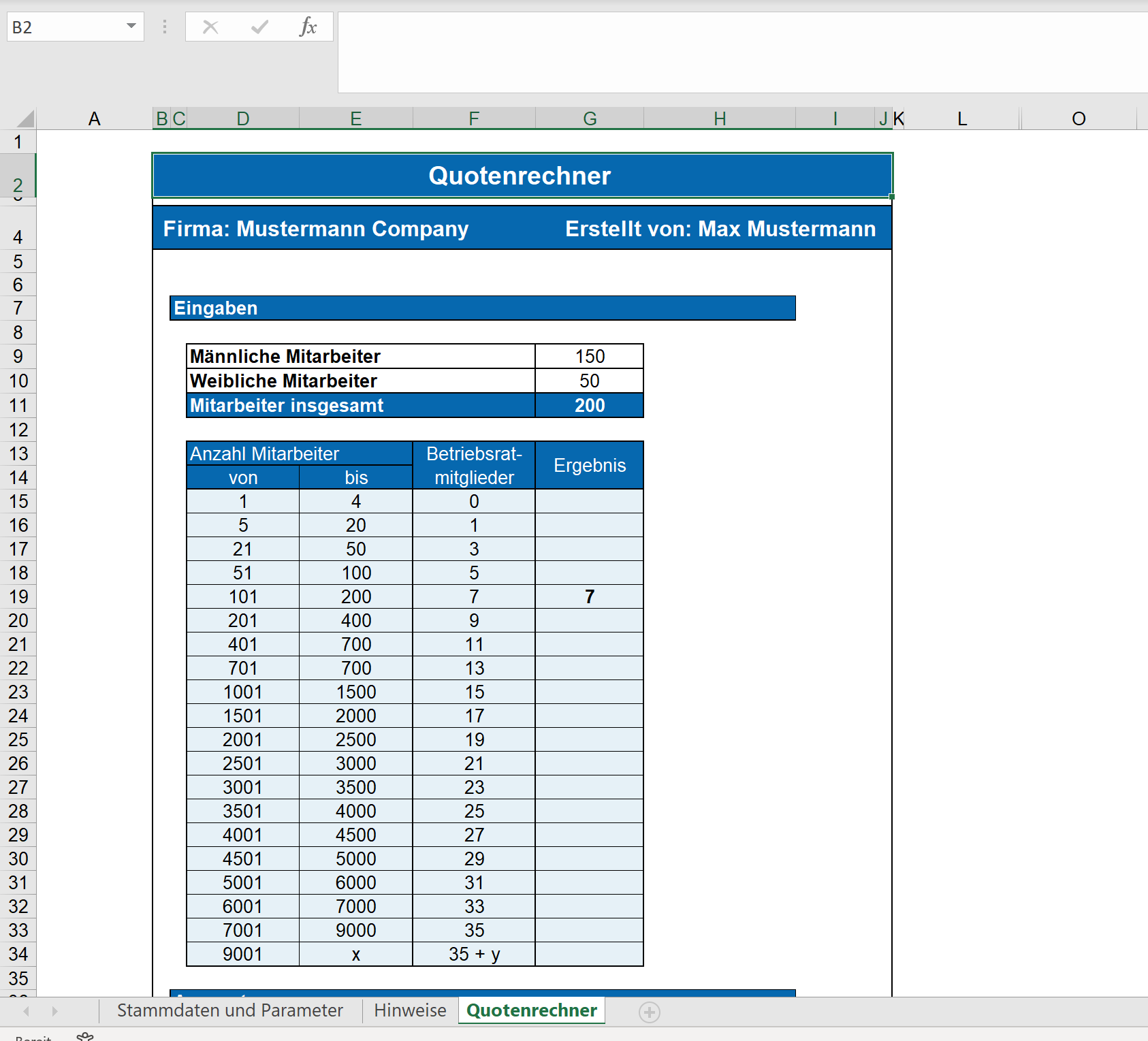
Task: Select Betriebsratmitglieder value 29
Action: point(474,859)
